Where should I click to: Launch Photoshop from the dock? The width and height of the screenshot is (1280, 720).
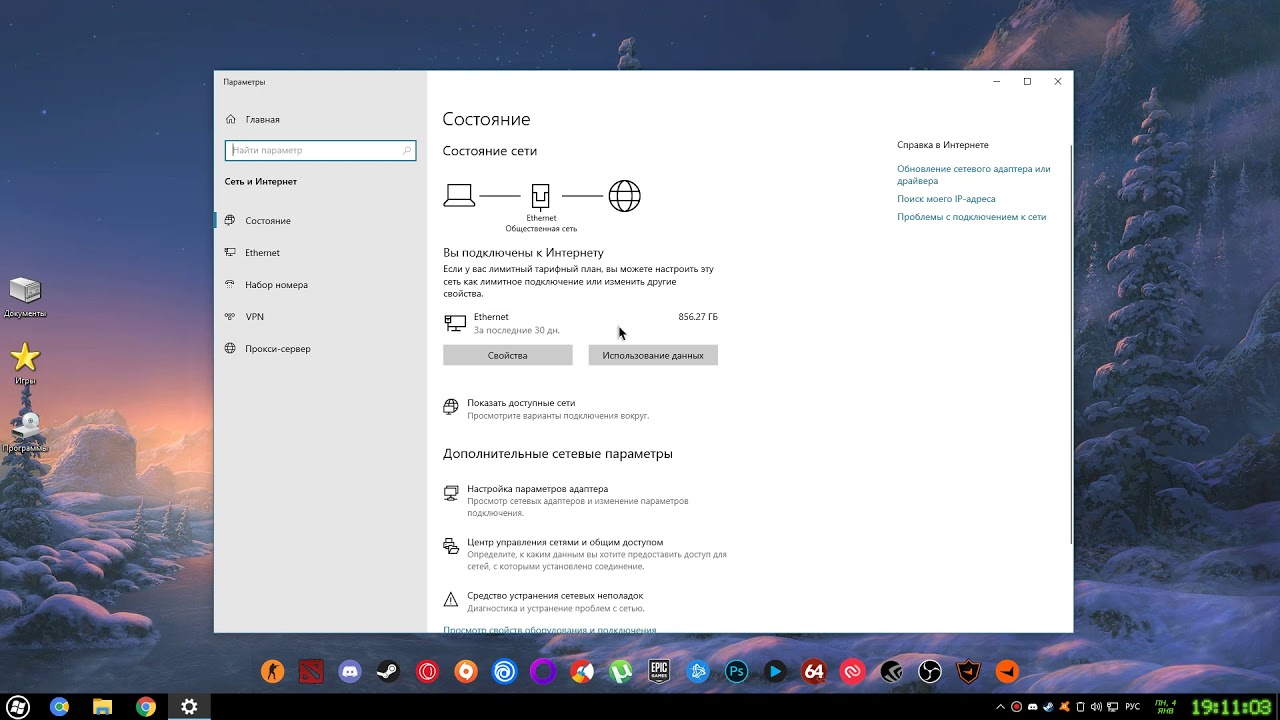(x=737, y=671)
